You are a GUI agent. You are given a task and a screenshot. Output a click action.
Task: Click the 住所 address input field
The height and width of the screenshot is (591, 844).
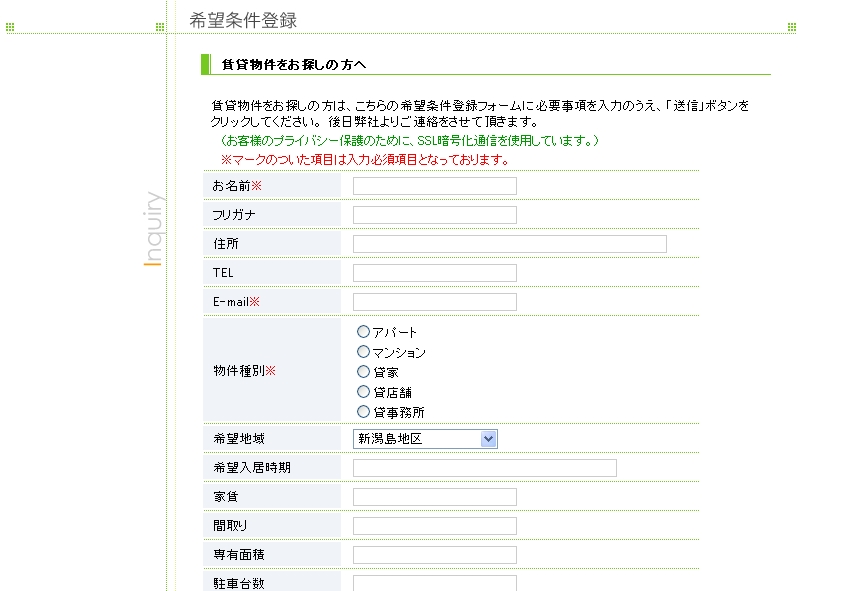click(510, 244)
